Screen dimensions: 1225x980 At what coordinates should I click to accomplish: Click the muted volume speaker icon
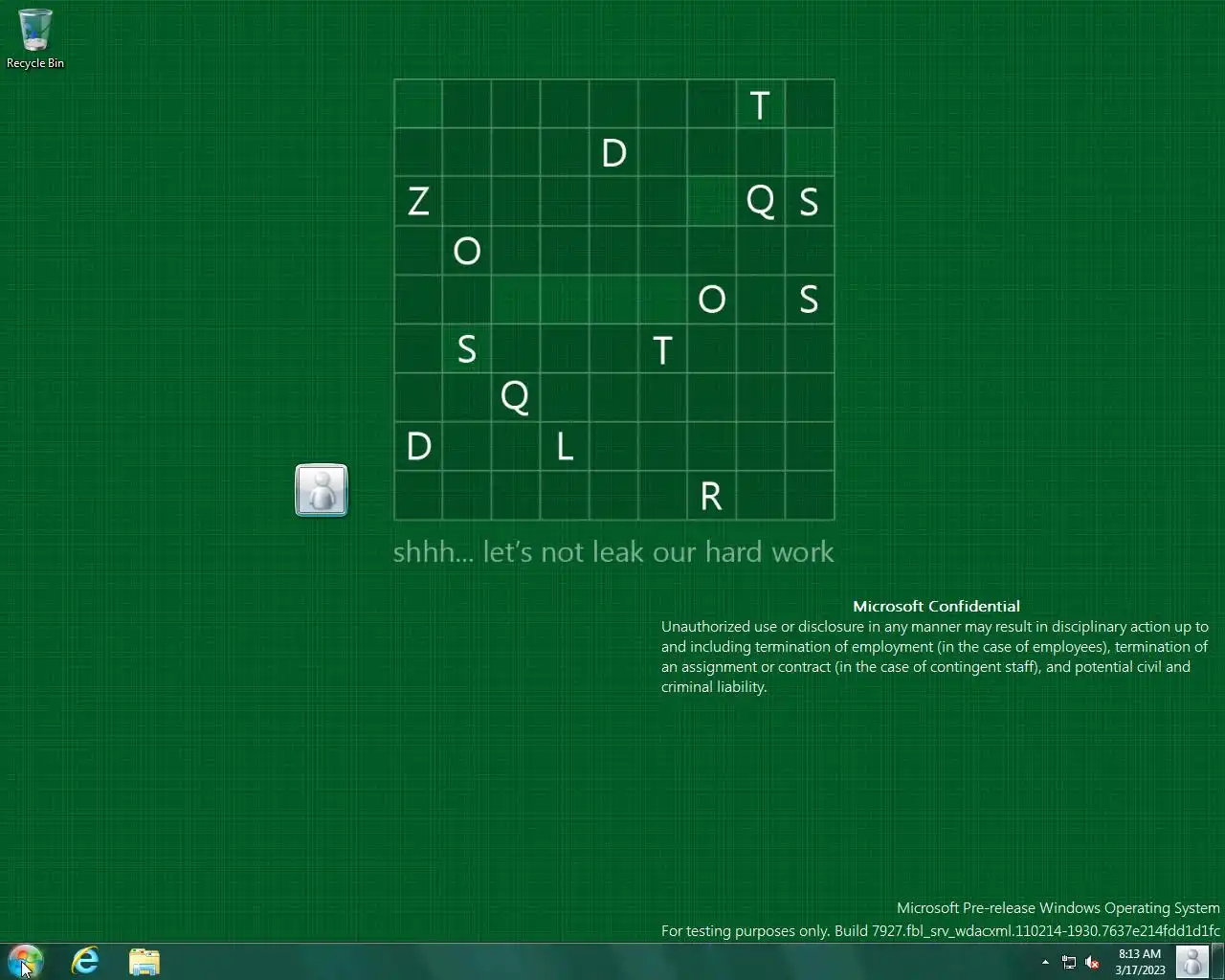[1092, 962]
